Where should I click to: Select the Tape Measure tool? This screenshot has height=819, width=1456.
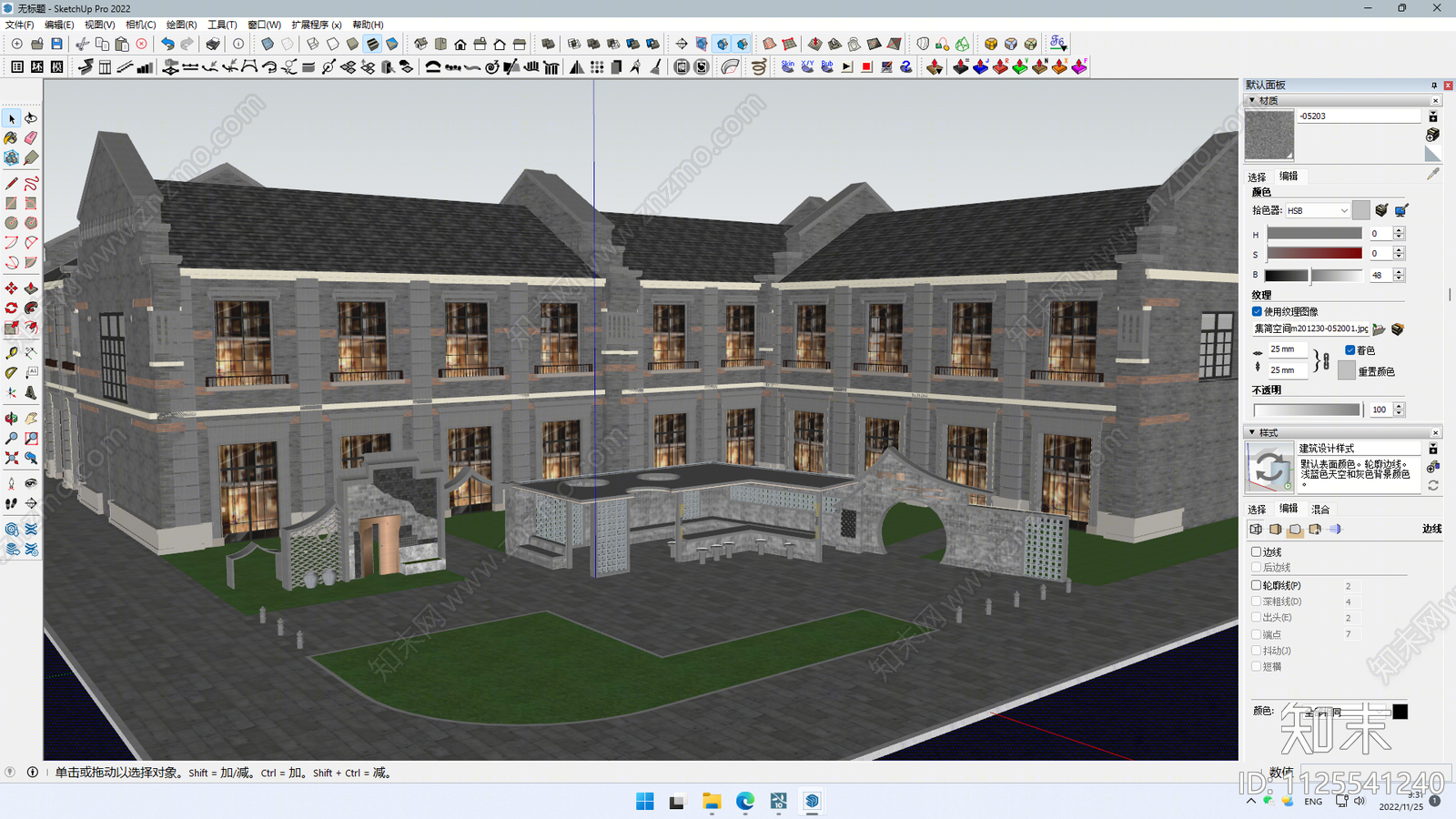point(12,352)
